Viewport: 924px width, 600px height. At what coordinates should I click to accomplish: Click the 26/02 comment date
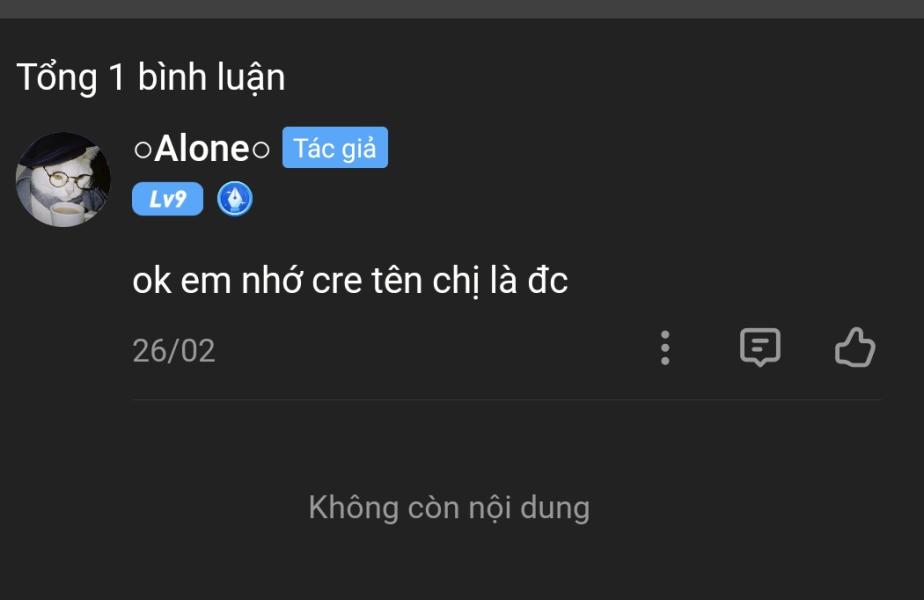[174, 351]
